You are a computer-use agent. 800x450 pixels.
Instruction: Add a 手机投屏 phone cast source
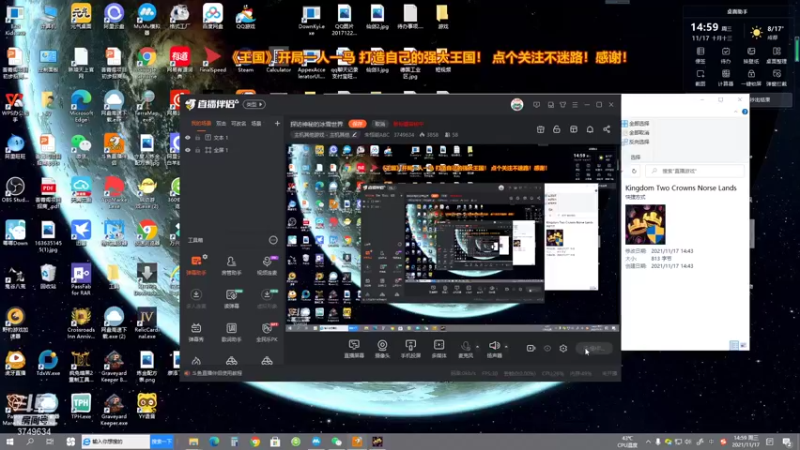tap(410, 349)
